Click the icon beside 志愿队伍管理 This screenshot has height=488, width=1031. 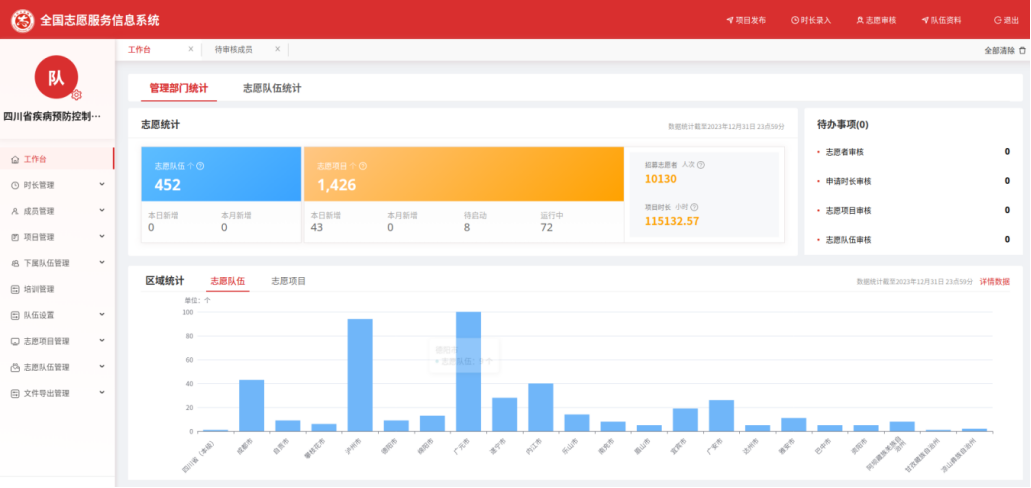click(15, 367)
